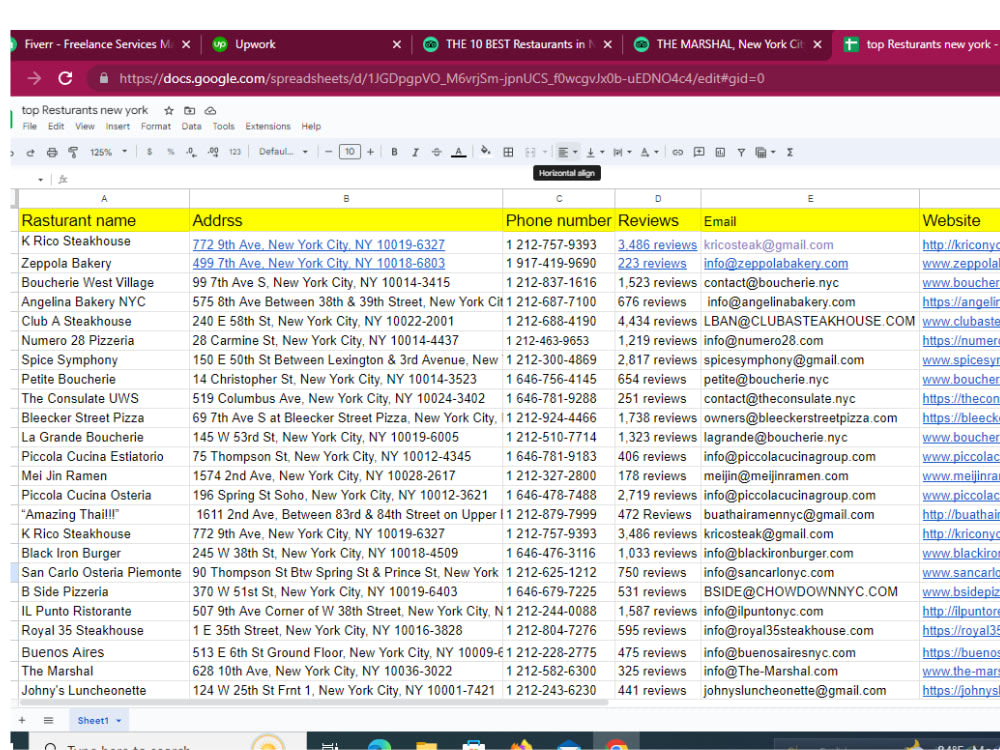The image size is (1000, 750).
Task: Open the 223 reviews link
Action: point(652,263)
